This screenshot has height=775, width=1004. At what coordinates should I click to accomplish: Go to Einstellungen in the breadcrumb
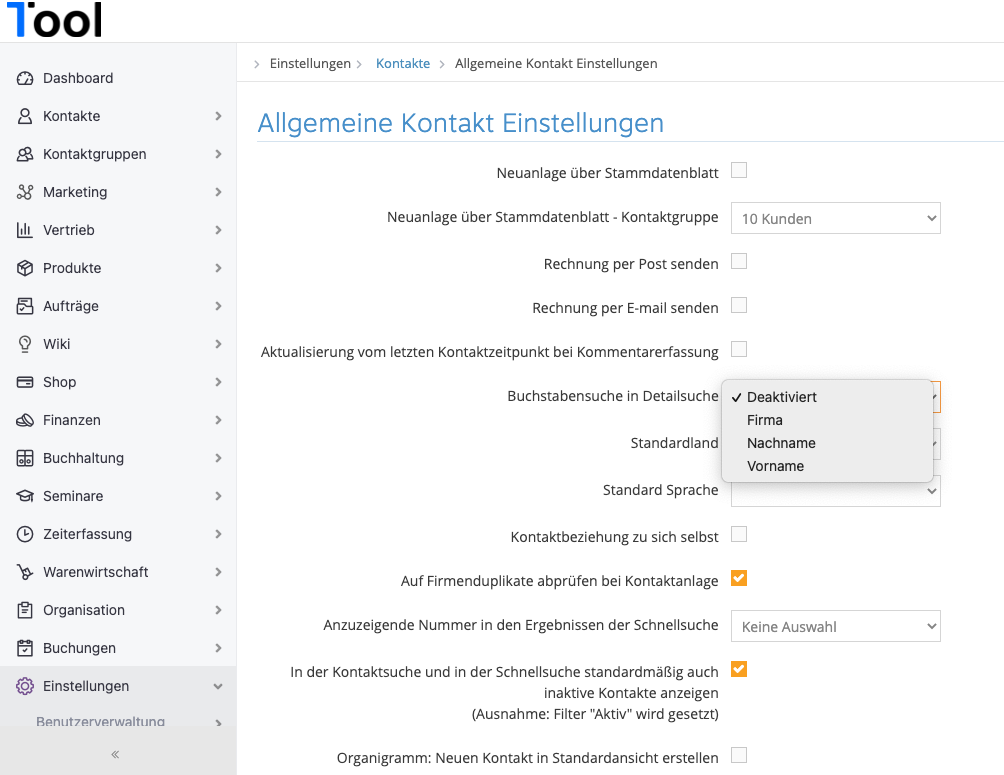point(310,63)
